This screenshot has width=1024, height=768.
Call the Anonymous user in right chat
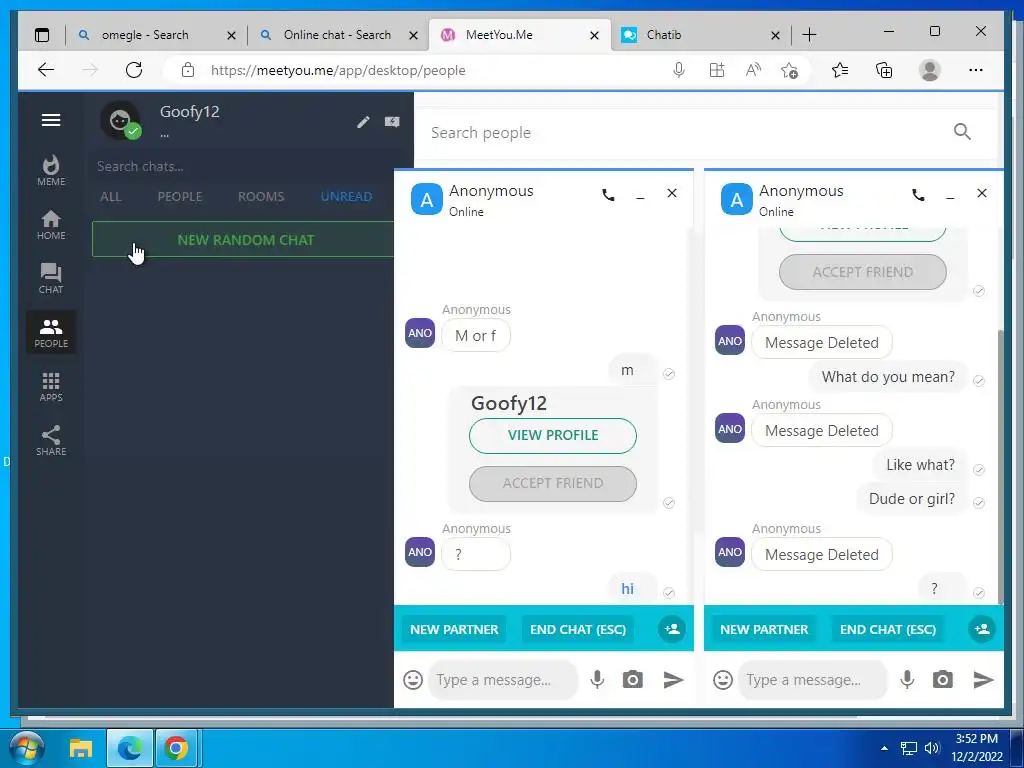point(918,195)
